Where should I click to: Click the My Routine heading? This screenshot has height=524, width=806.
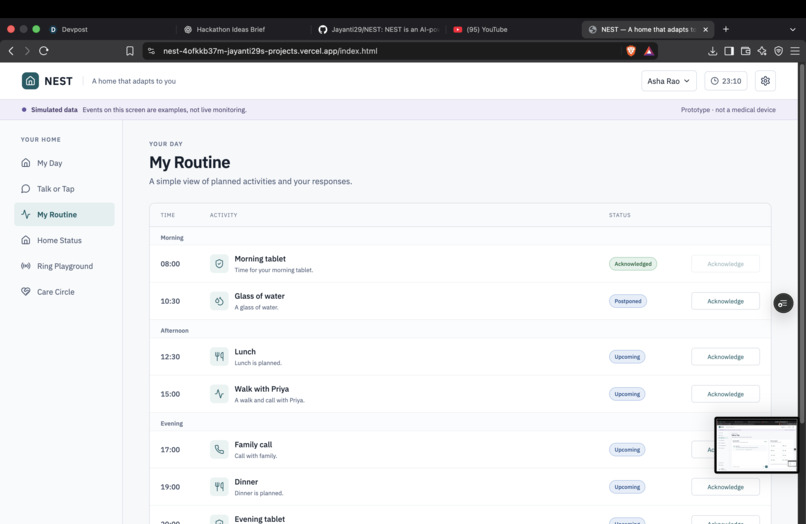(190, 162)
